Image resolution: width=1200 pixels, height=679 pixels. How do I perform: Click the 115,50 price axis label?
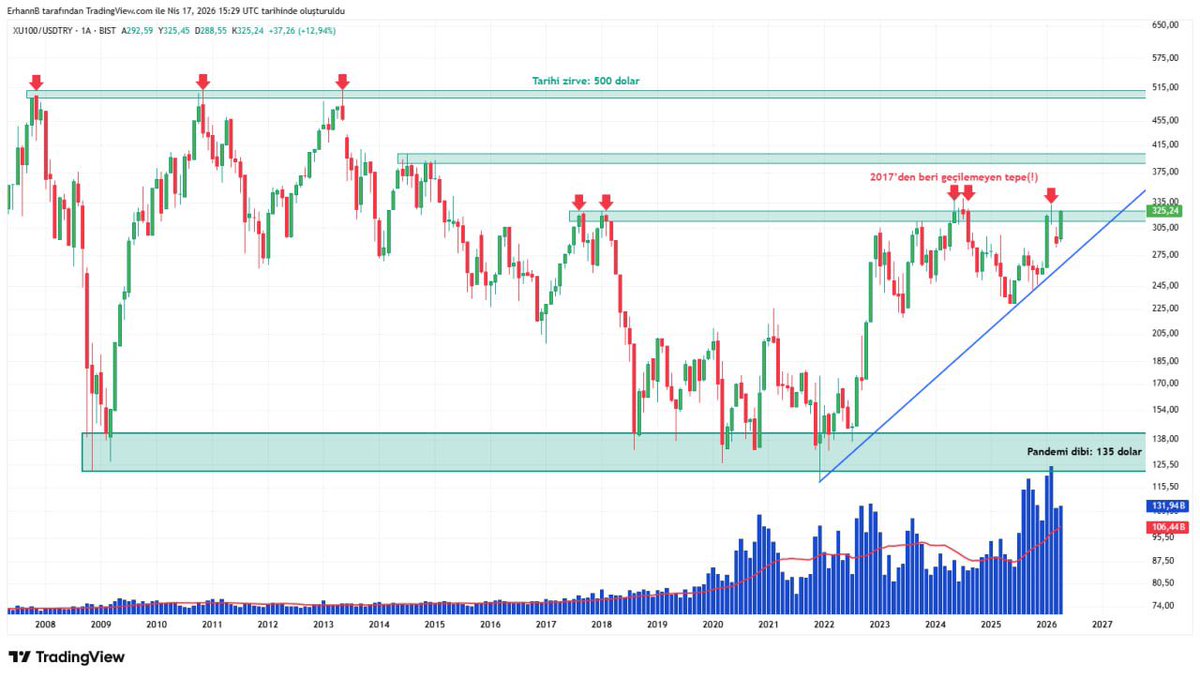tap(1164, 486)
